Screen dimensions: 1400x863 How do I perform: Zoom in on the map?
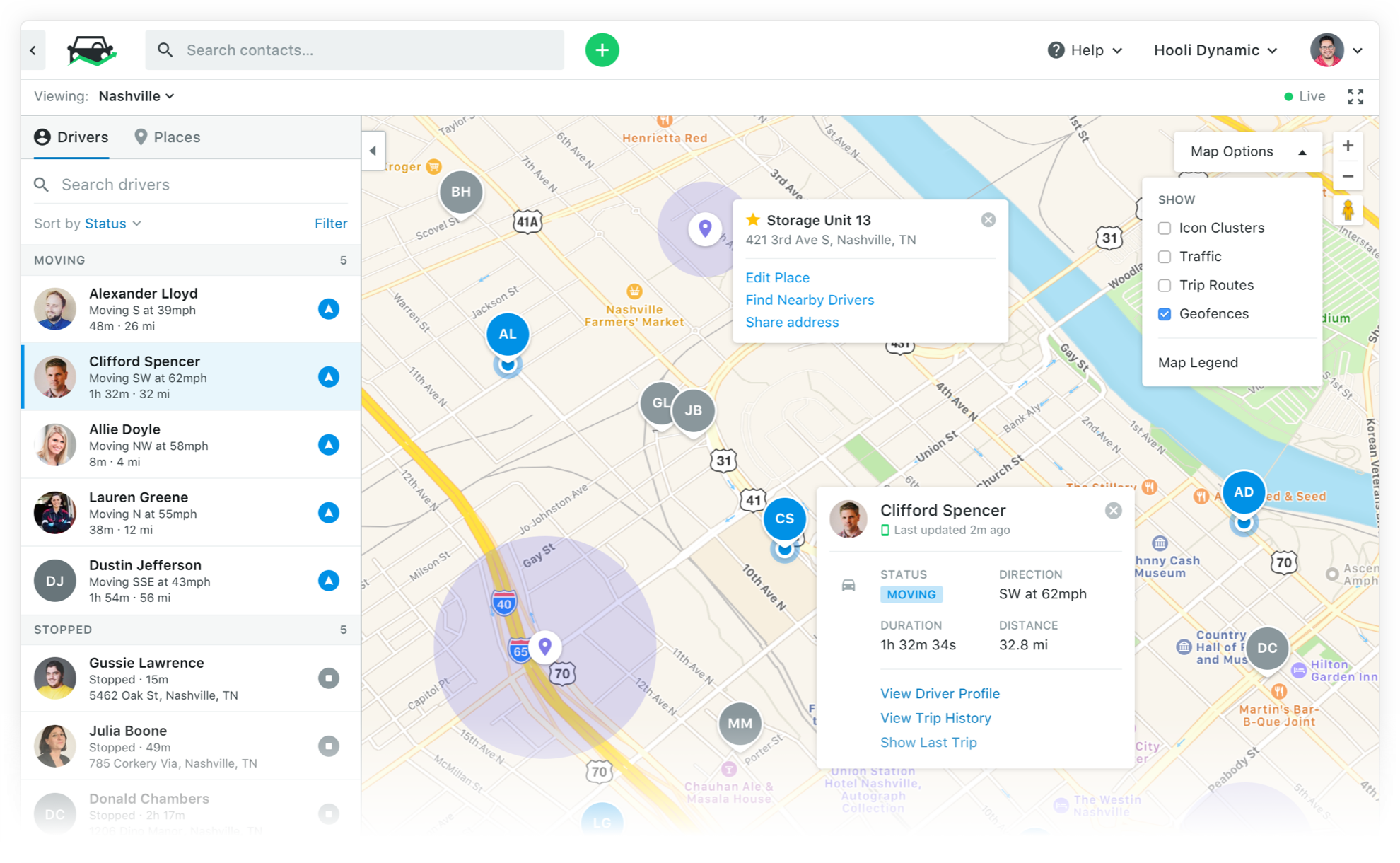(x=1348, y=146)
